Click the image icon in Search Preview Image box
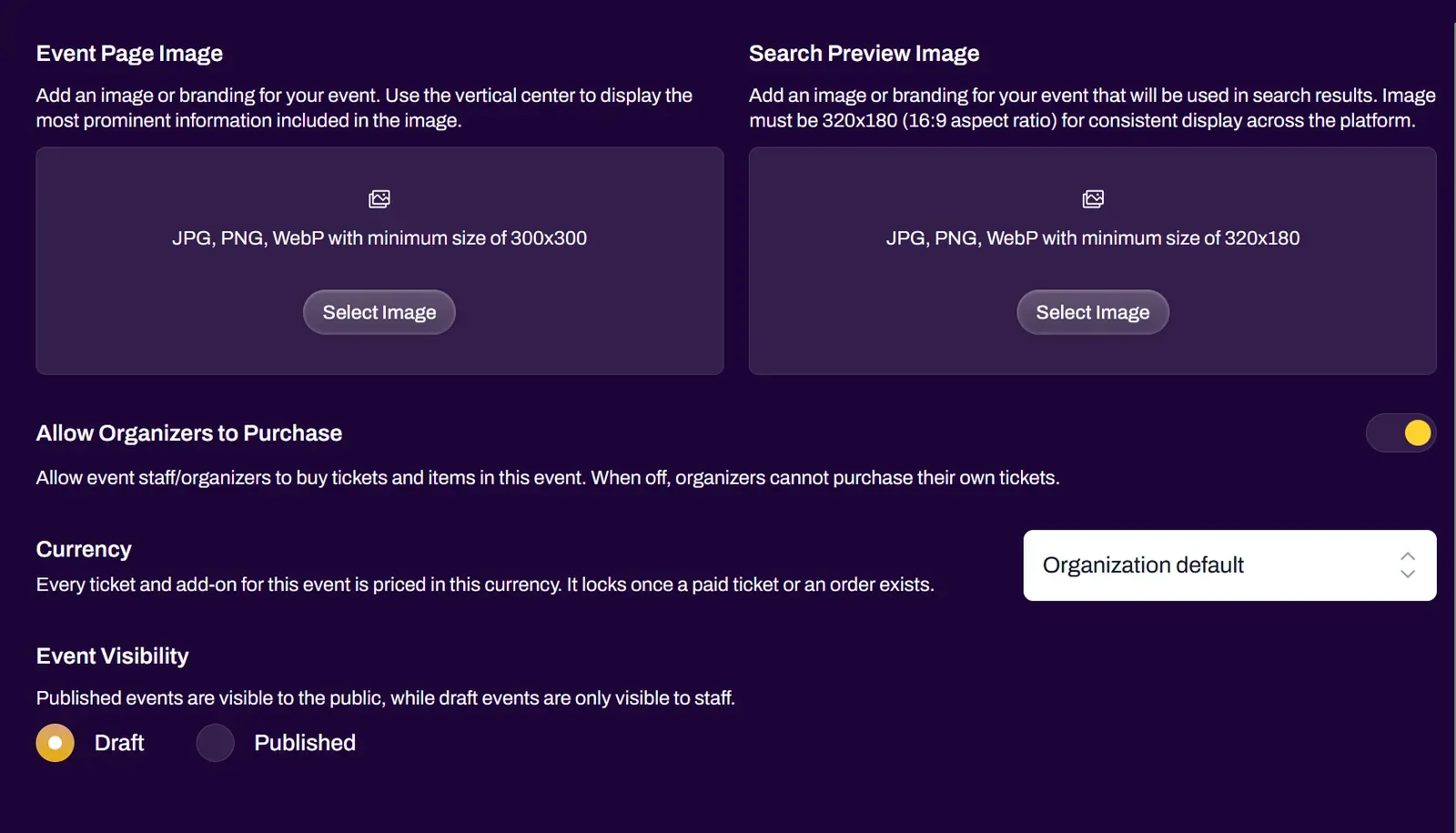Viewport: 1456px width, 833px height. coord(1093,198)
